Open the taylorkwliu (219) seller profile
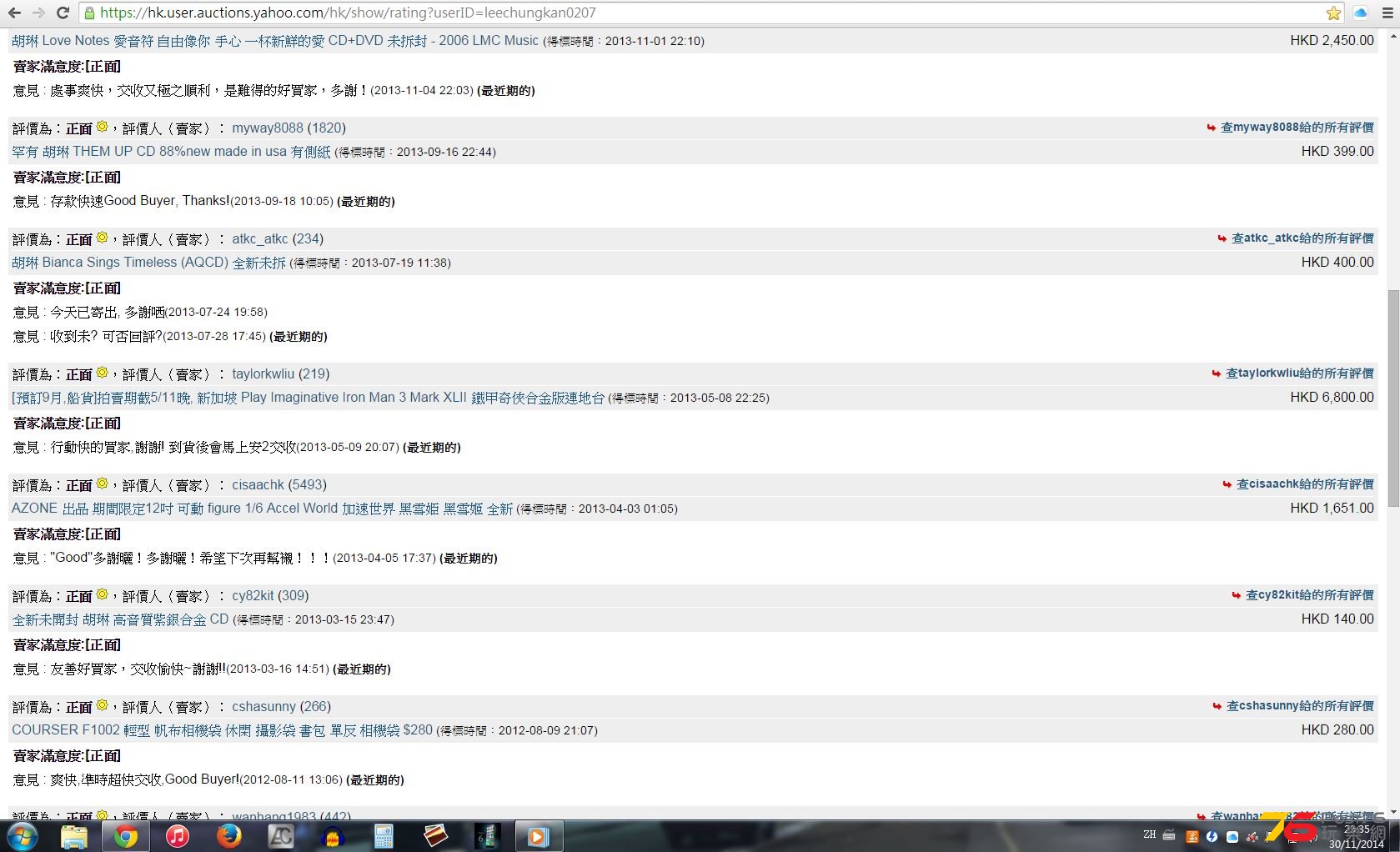Image resolution: width=1400 pixels, height=852 pixels. 281,373
